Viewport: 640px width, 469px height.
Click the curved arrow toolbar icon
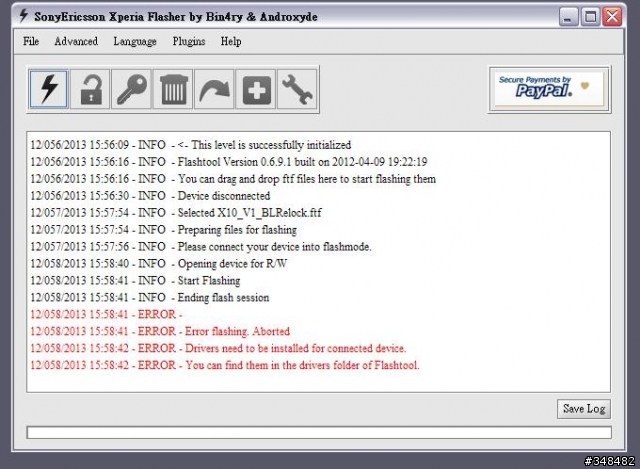pyautogui.click(x=214, y=89)
